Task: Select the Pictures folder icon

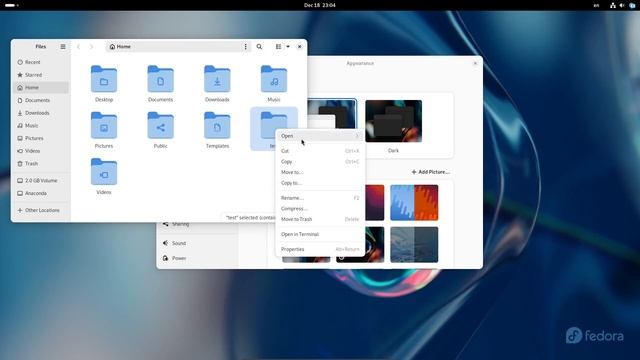Action: pos(104,125)
